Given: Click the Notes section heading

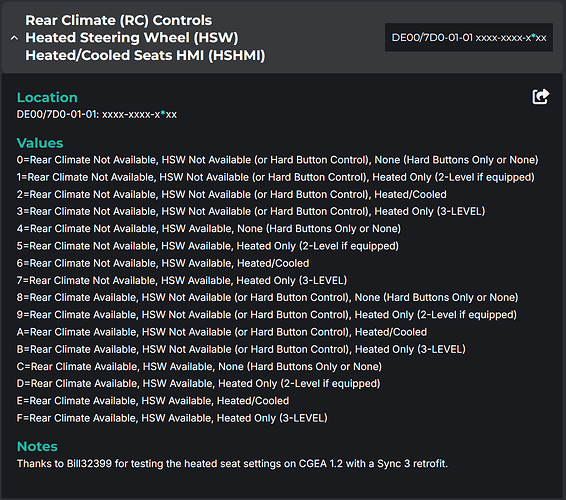Looking at the screenshot, I should (37, 447).
